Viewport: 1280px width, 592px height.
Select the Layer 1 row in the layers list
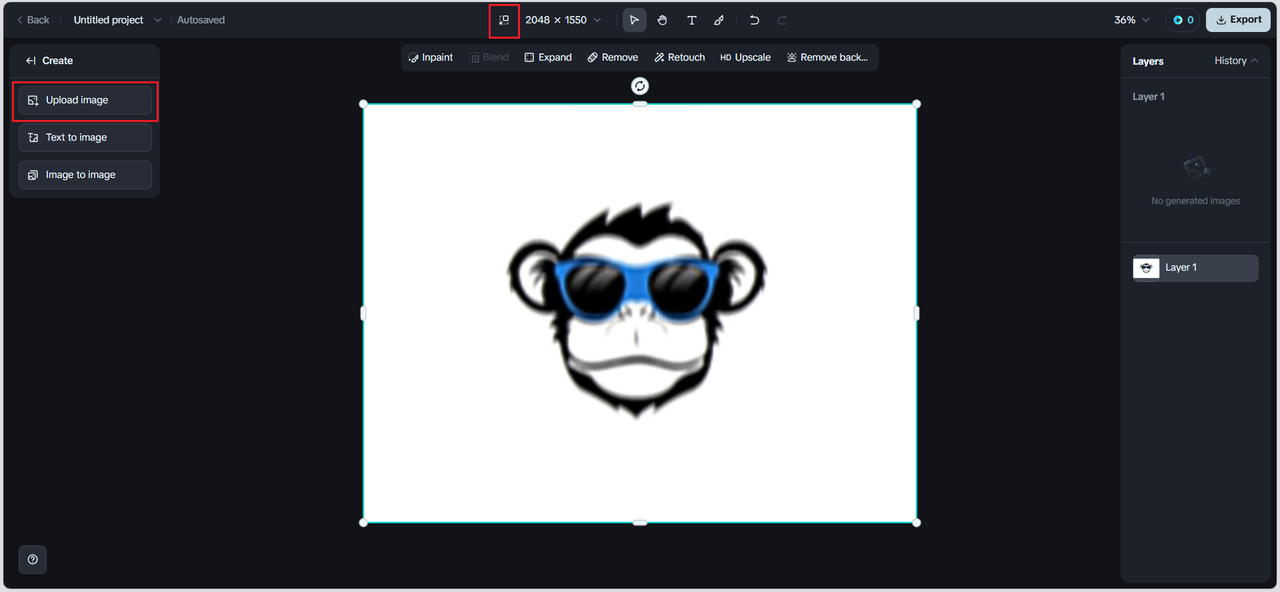point(1195,268)
